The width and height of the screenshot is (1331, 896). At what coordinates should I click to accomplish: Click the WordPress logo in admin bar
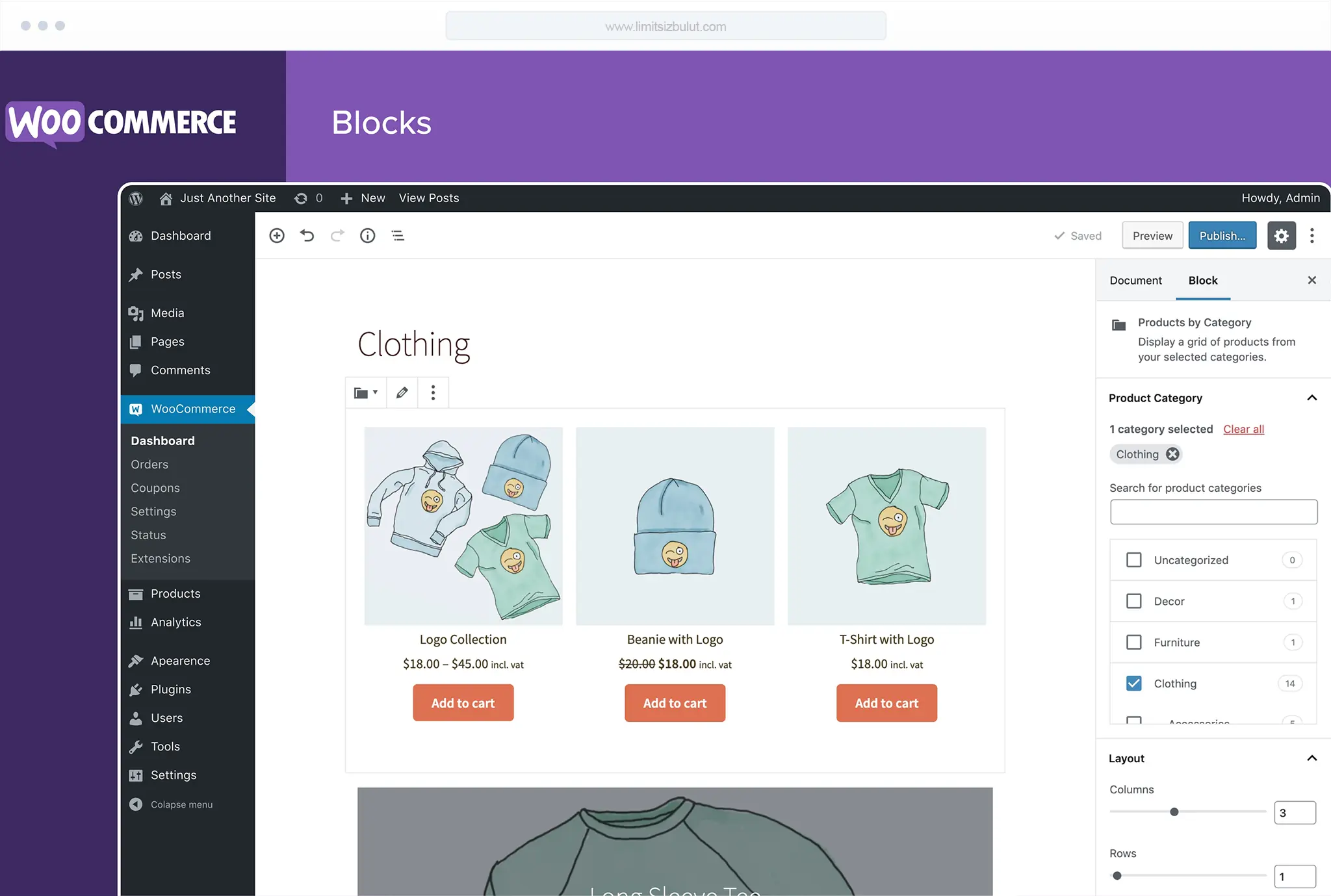(136, 198)
